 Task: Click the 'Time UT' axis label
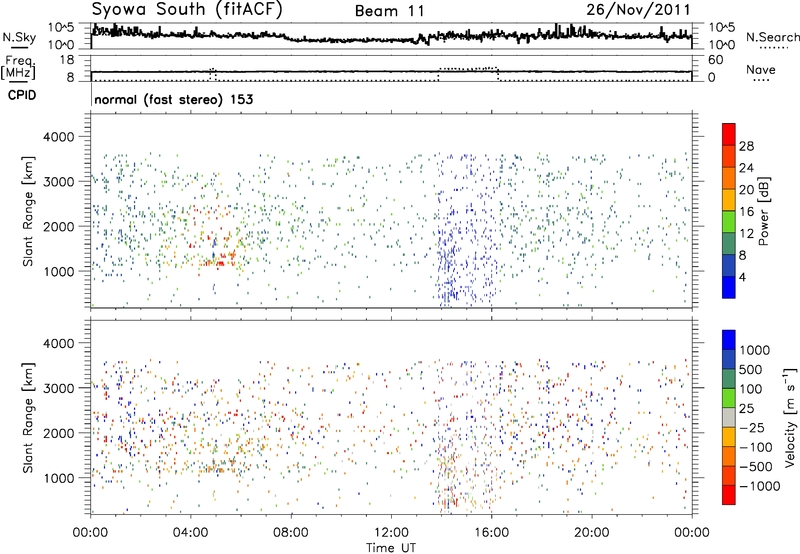pyautogui.click(x=391, y=548)
